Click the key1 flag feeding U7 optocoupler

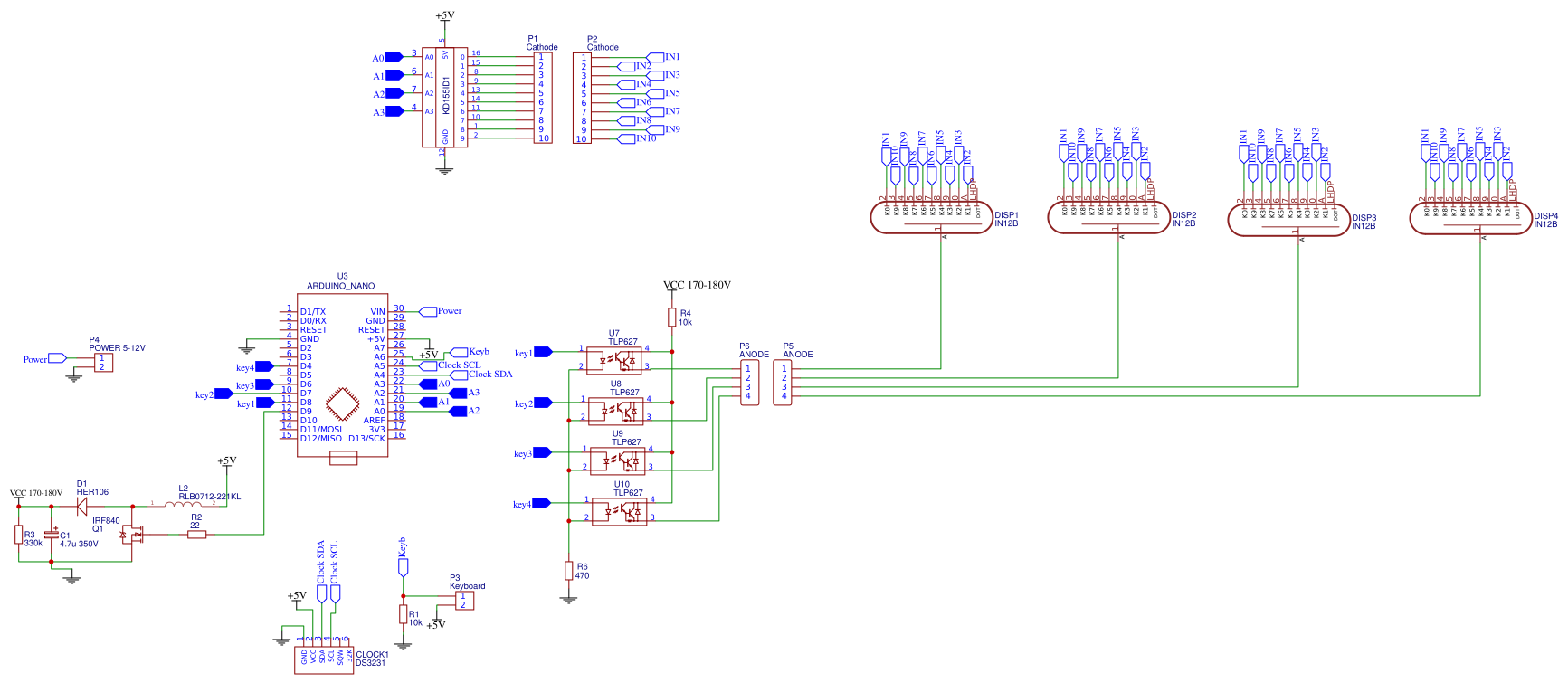[534, 353]
